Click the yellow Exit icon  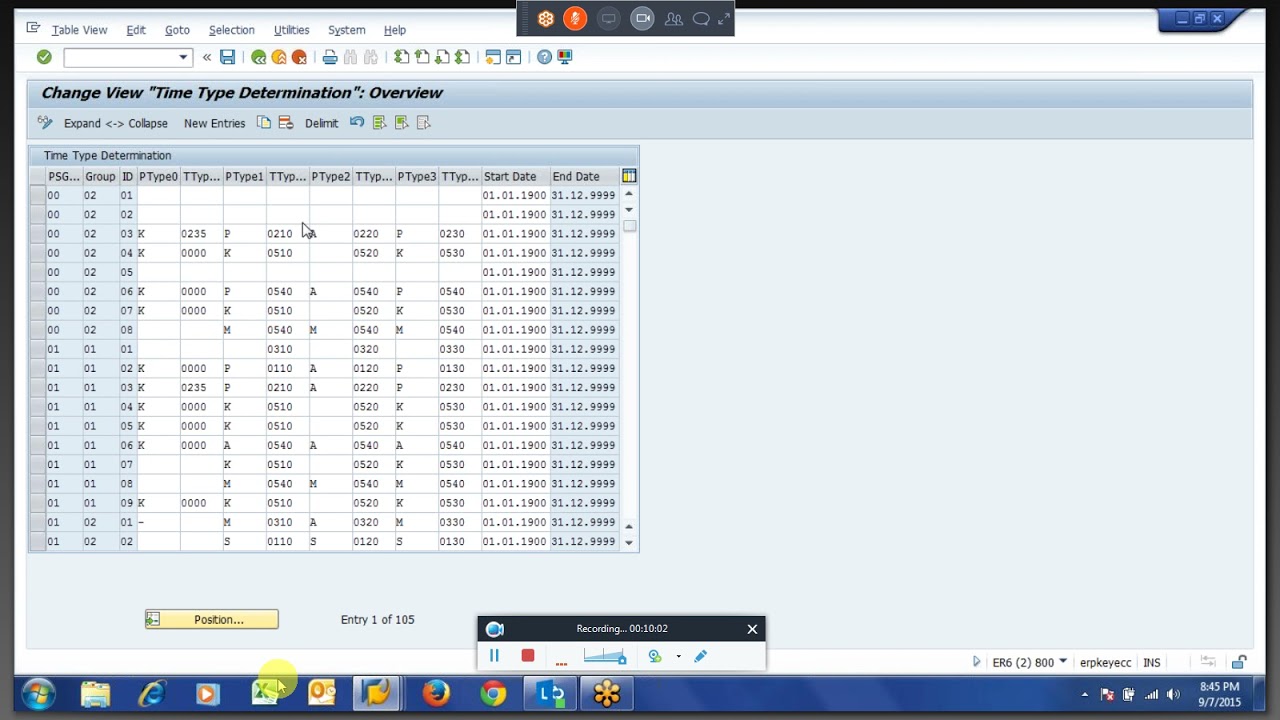(x=279, y=57)
